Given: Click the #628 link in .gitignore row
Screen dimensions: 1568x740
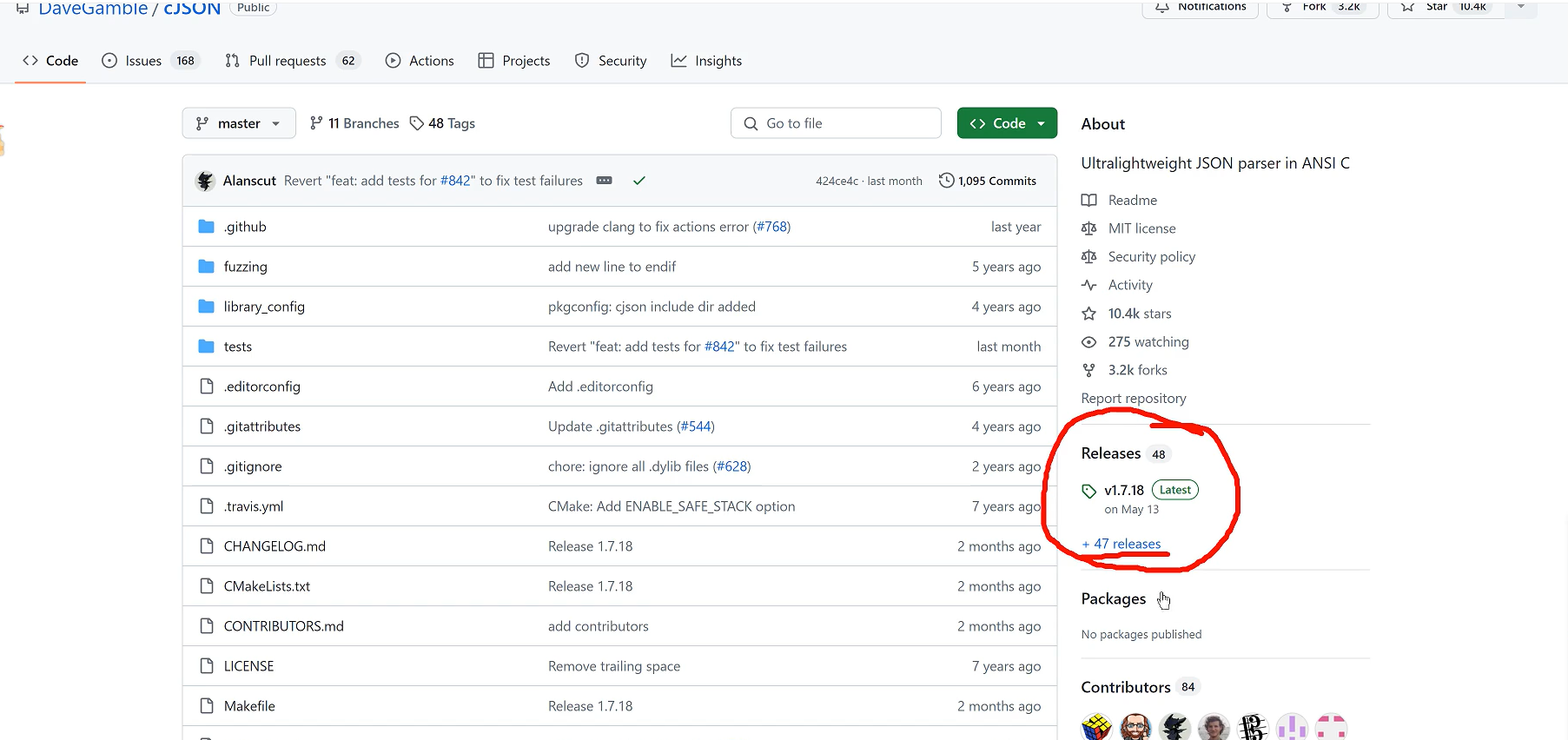Looking at the screenshot, I should [732, 466].
